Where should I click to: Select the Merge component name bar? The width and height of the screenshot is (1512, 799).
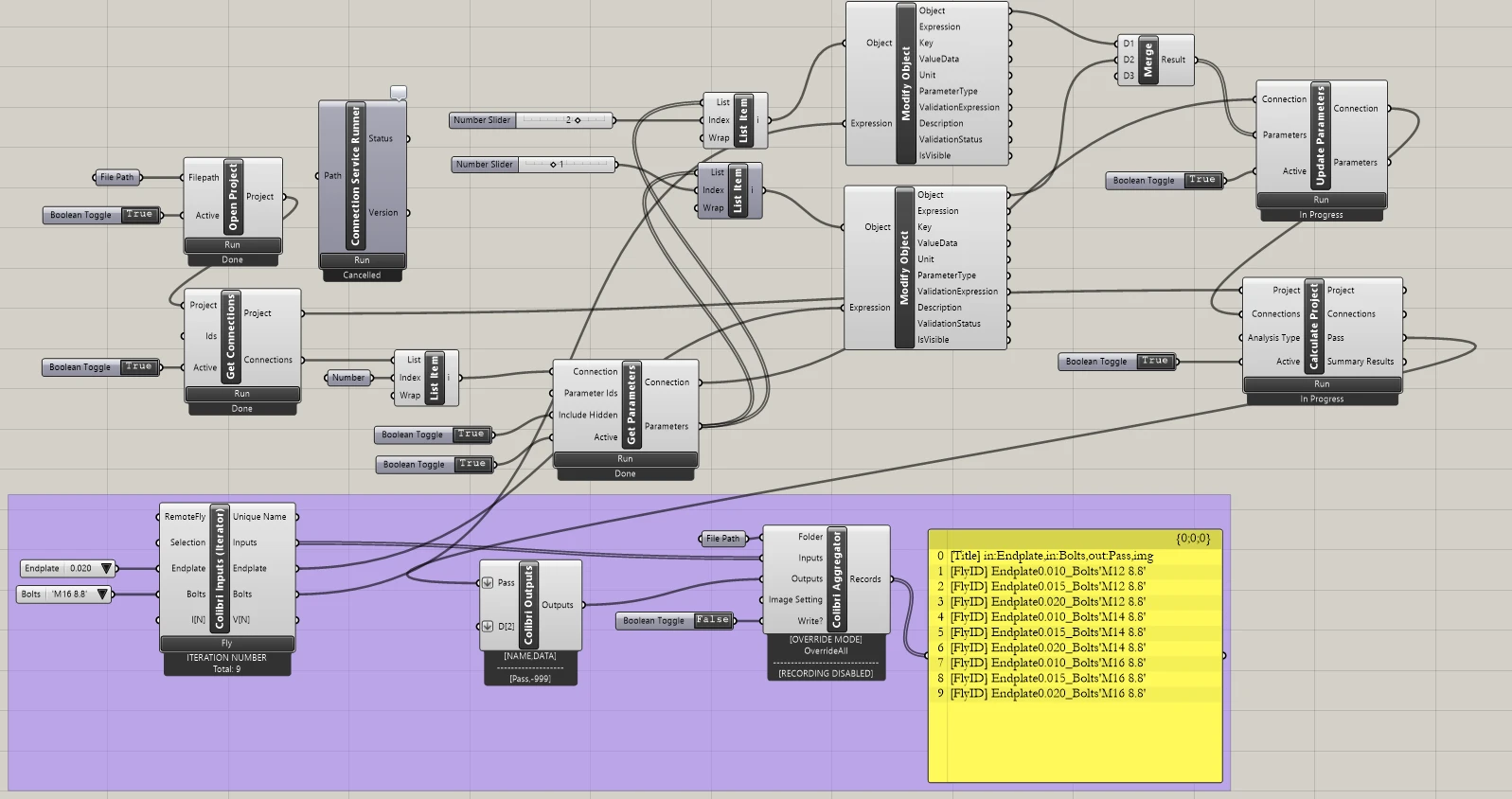click(1147, 60)
